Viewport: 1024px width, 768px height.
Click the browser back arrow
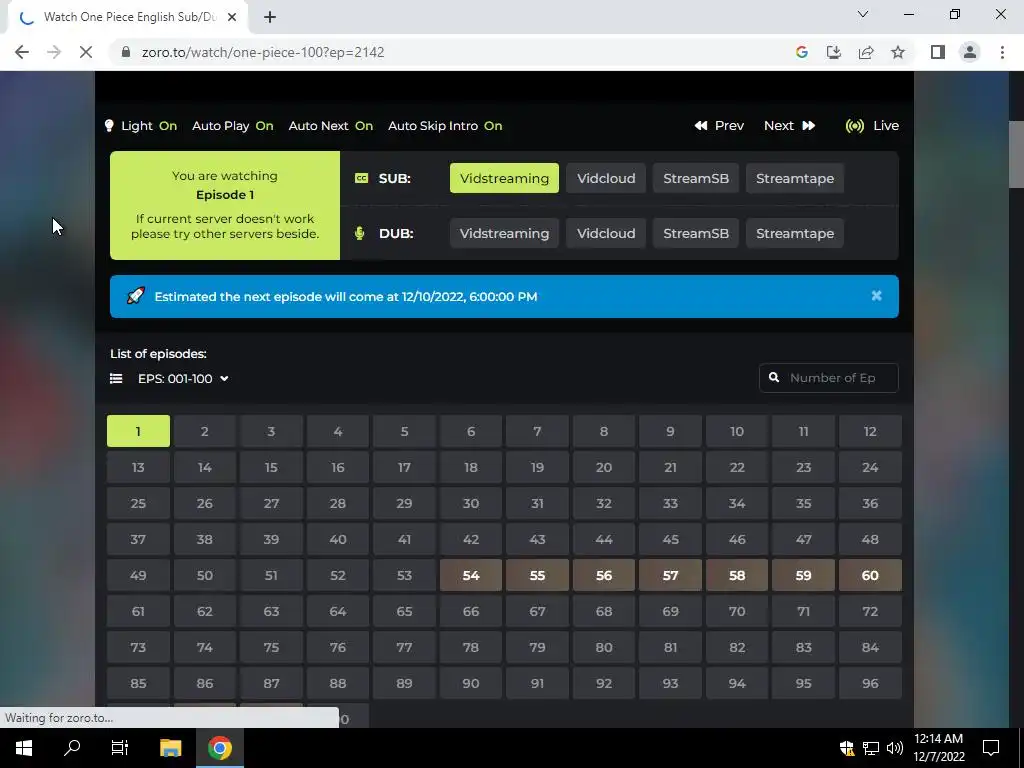22,52
